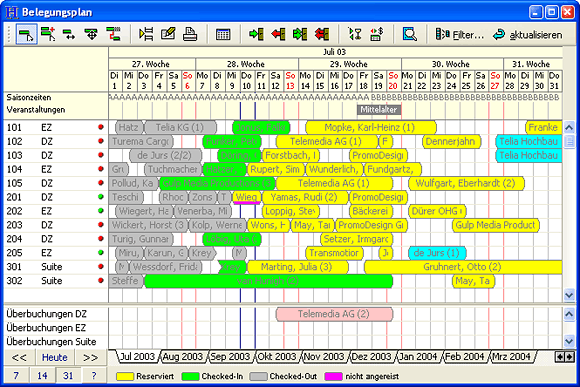Image resolution: width=580 pixels, height=387 pixels.
Task: Select the booking pointer tool
Action: [26, 34]
